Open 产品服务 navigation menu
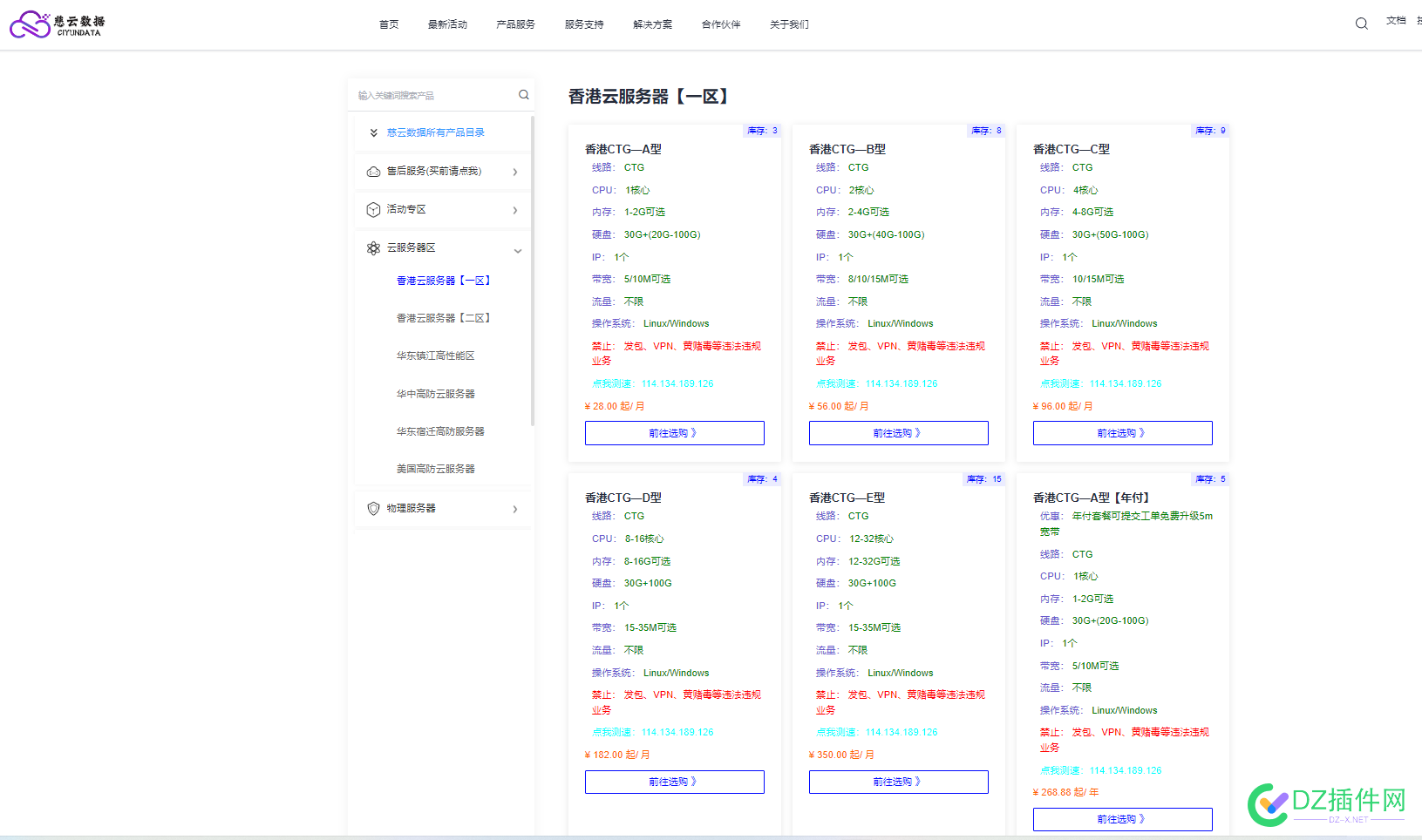The width and height of the screenshot is (1422, 840). pyautogui.click(x=515, y=24)
